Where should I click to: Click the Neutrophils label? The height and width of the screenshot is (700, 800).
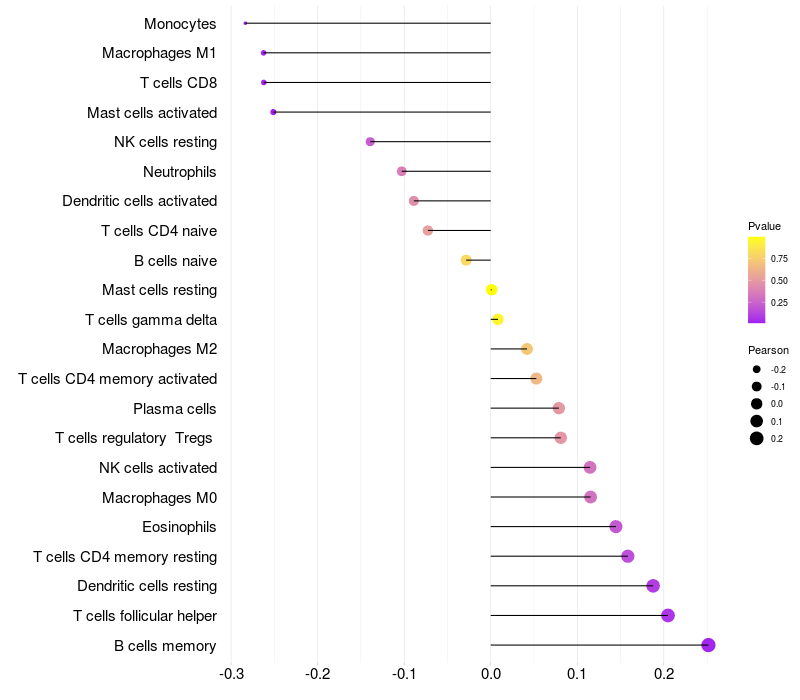[x=180, y=171]
